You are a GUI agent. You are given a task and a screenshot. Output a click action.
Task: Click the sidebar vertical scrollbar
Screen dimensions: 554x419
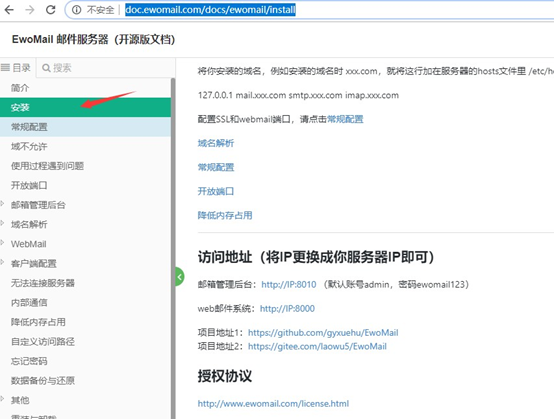click(173, 247)
